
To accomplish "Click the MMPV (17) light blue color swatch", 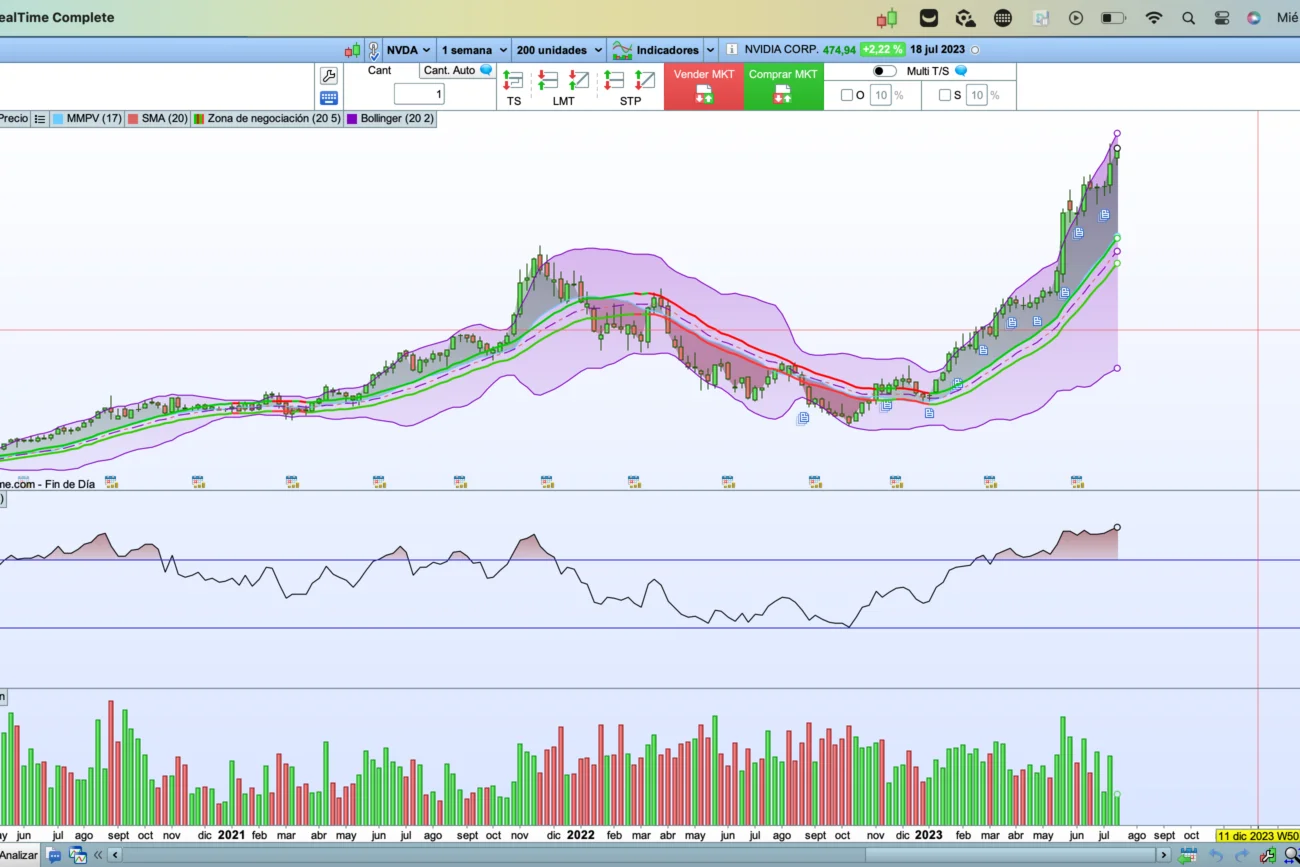I will point(58,118).
